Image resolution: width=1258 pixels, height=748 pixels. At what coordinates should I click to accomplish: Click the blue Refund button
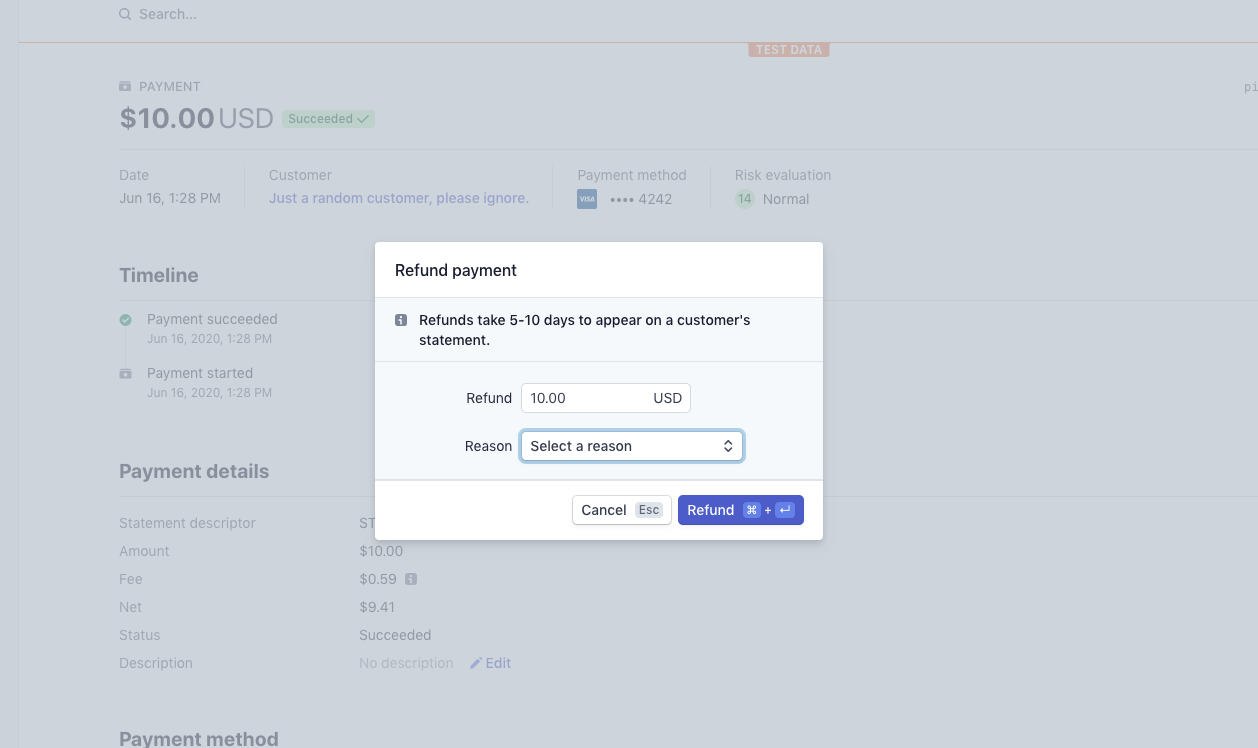pos(741,510)
